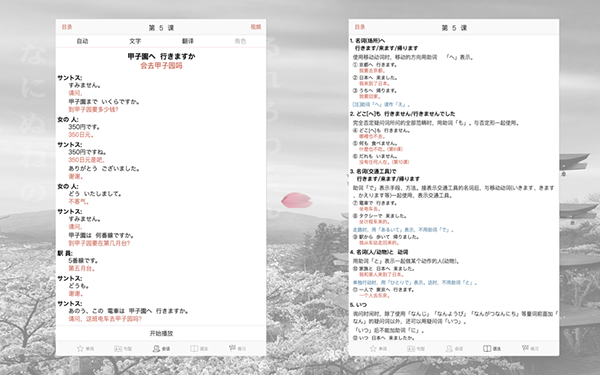Switch to 翻译 translation mode tab
600x375 pixels.
(188, 41)
